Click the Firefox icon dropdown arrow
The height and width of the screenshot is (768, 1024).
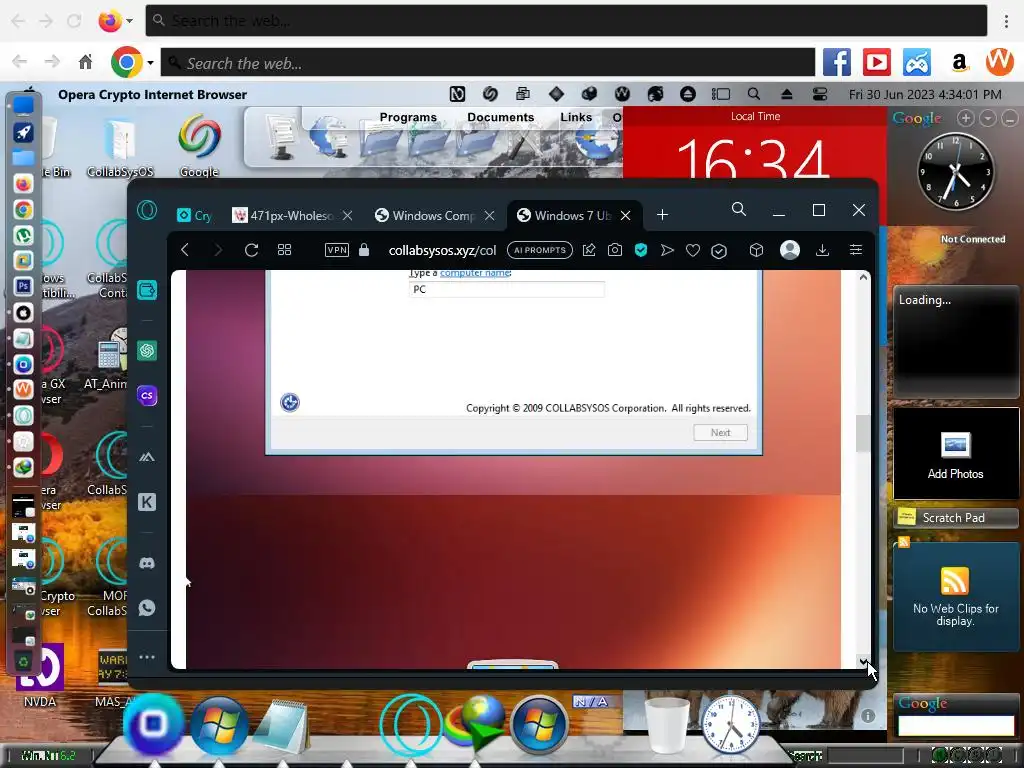click(129, 21)
